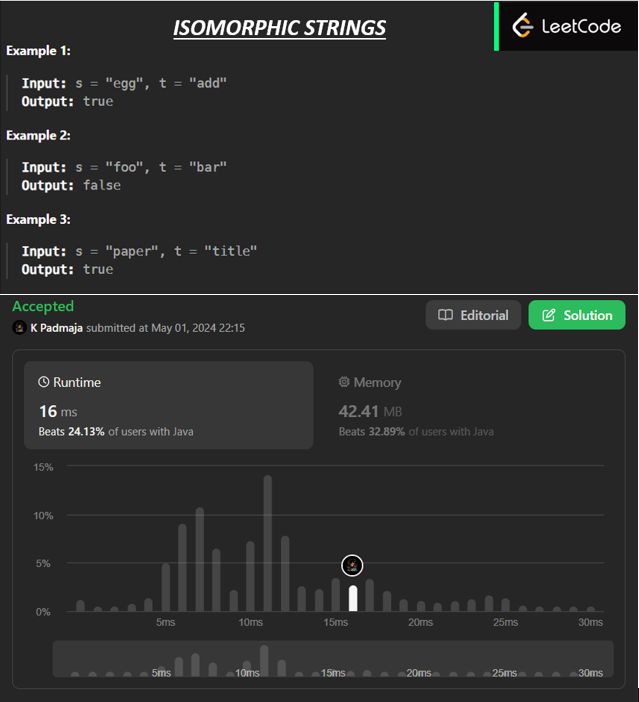Click the highlighted white 16ms bar
This screenshot has height=702, width=639.
point(353,598)
